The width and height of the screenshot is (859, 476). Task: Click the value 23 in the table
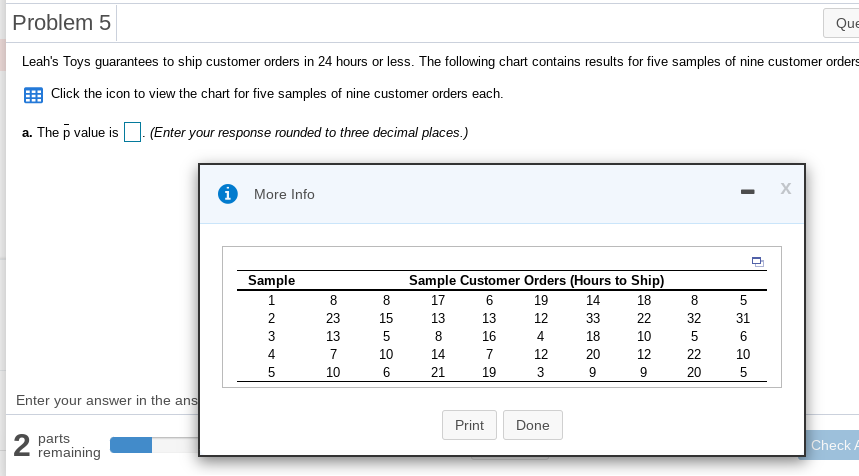(x=333, y=318)
